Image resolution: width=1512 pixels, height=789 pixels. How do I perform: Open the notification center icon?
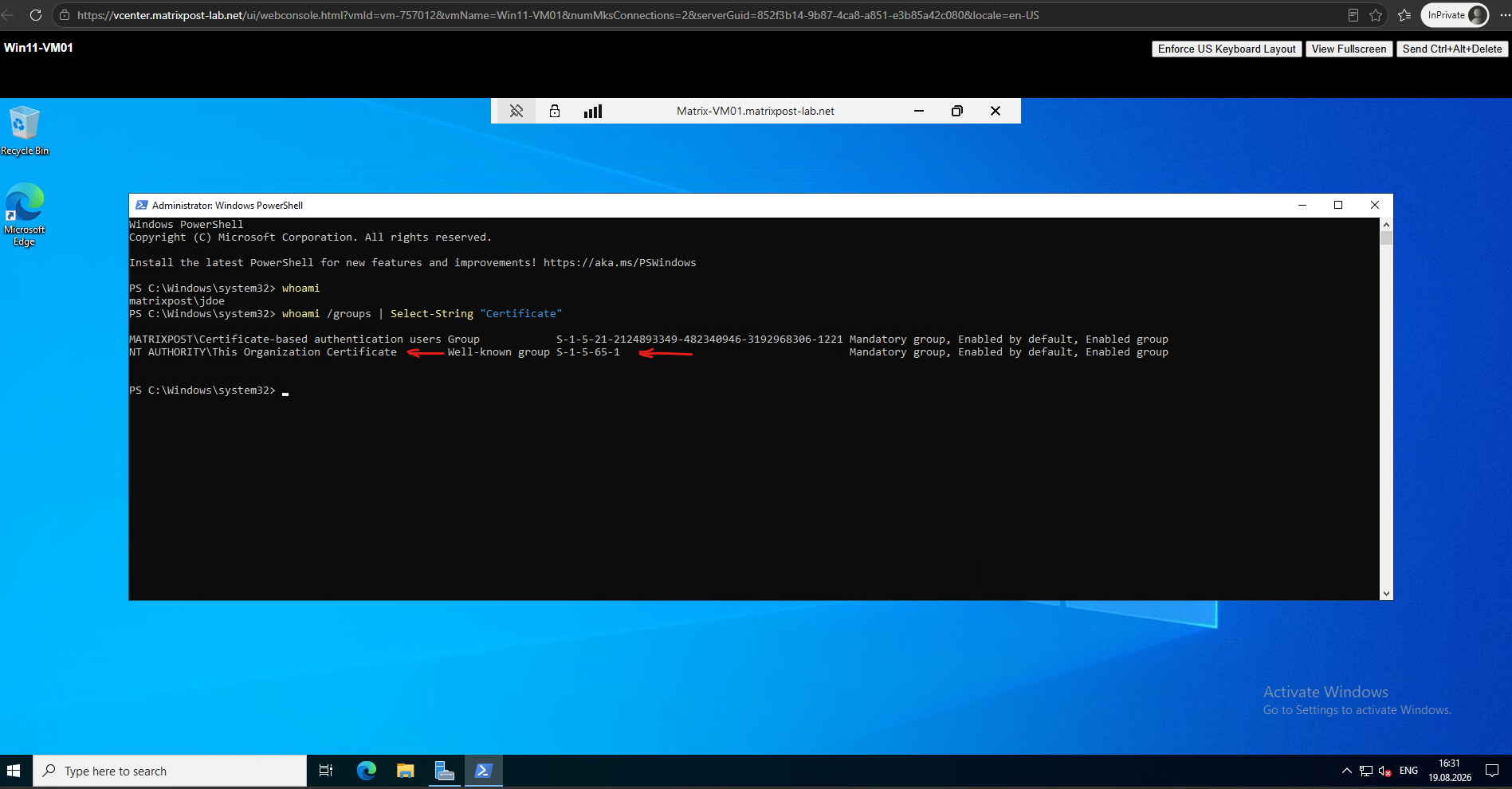[1492, 771]
